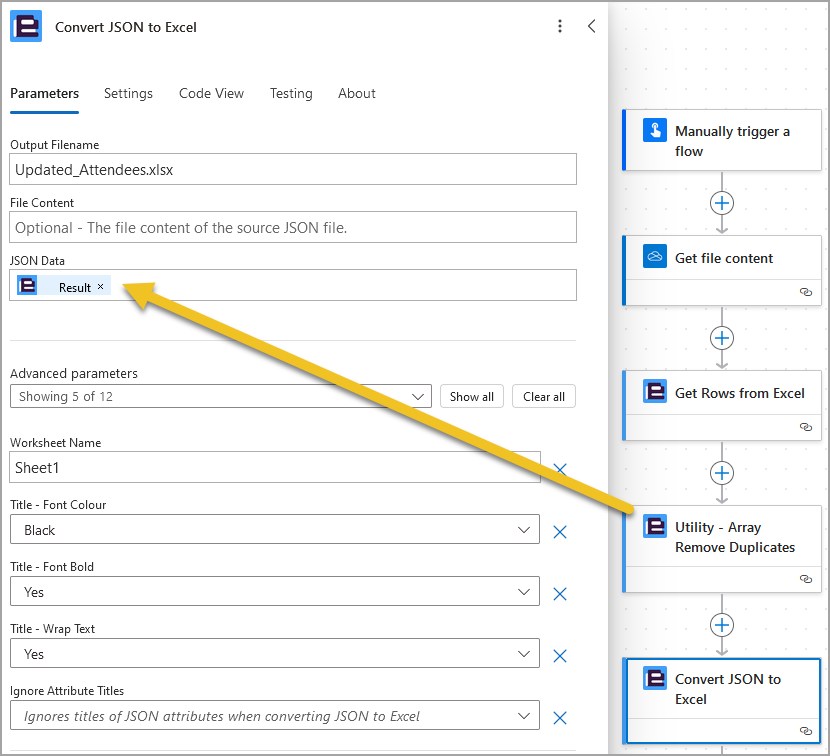The height and width of the screenshot is (756, 830).
Task: Click connection link icon on Get Rows from Excel
Action: click(x=806, y=427)
